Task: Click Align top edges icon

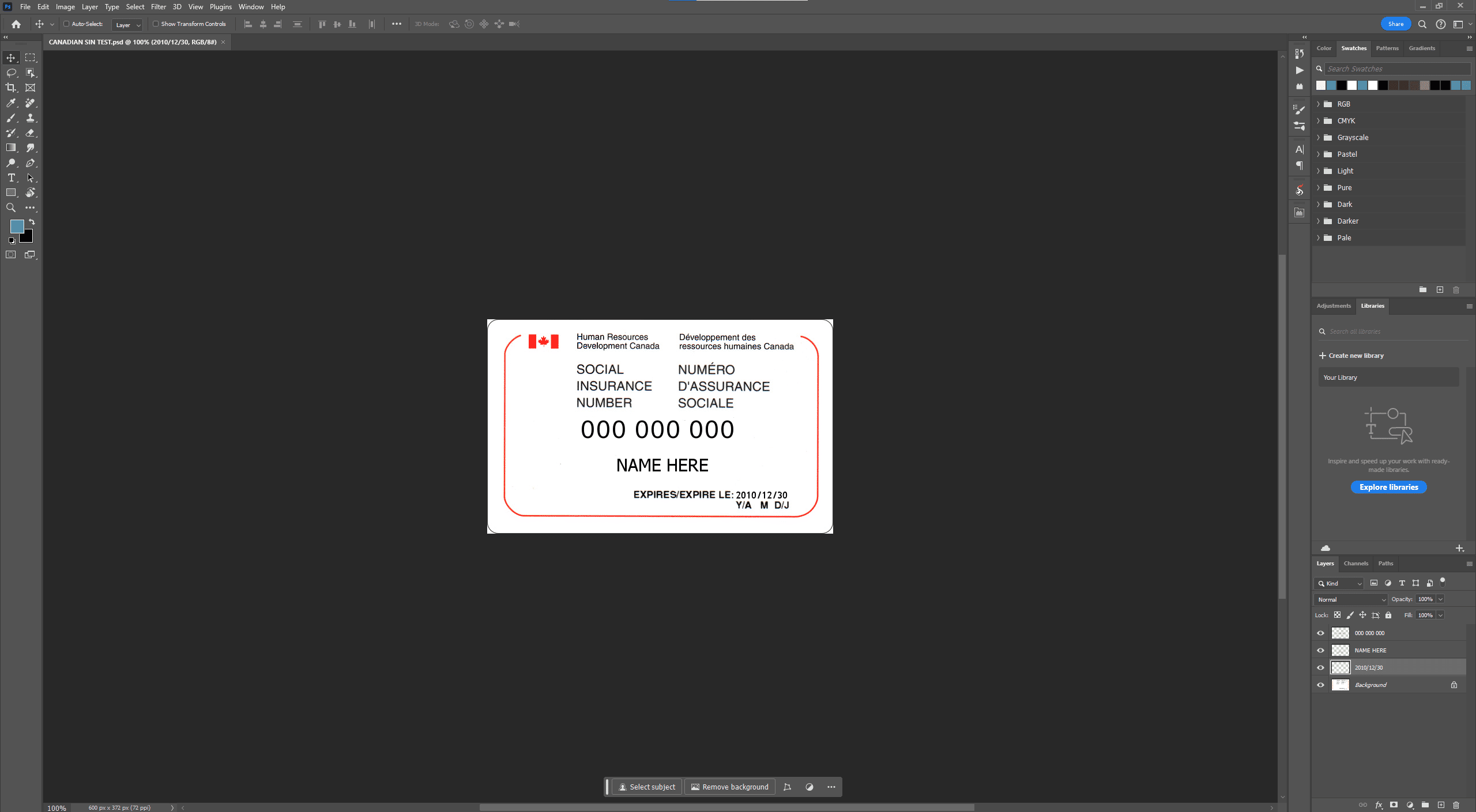Action: (x=322, y=24)
